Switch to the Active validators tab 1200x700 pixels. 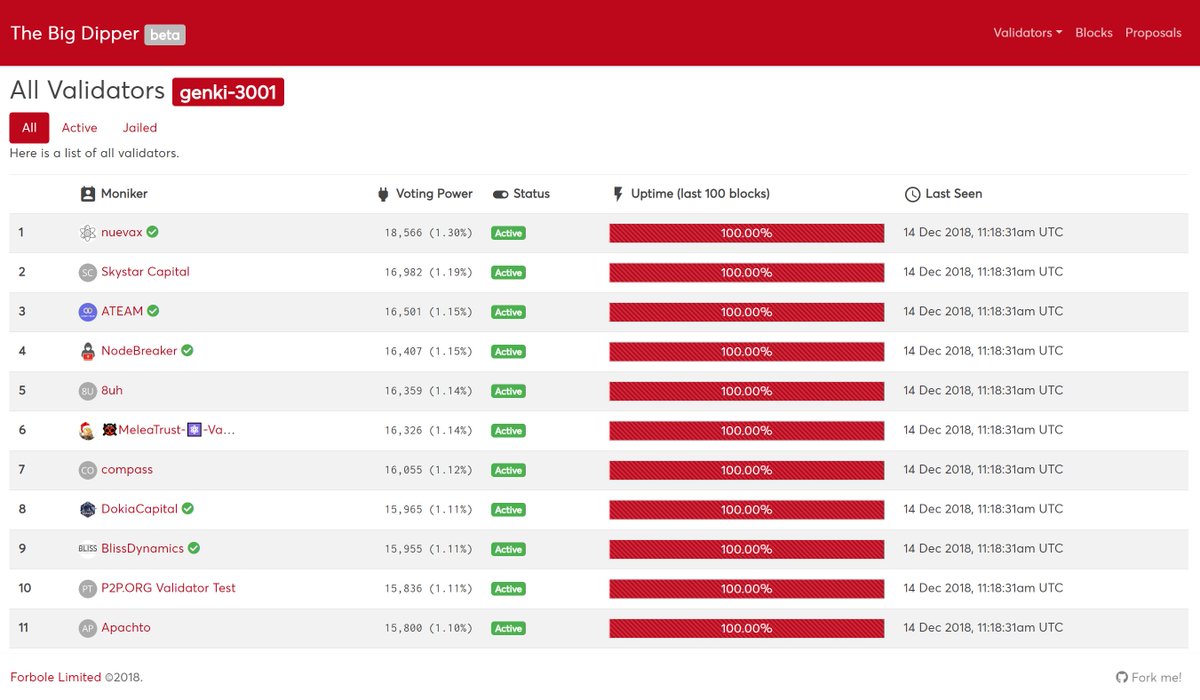[80, 128]
